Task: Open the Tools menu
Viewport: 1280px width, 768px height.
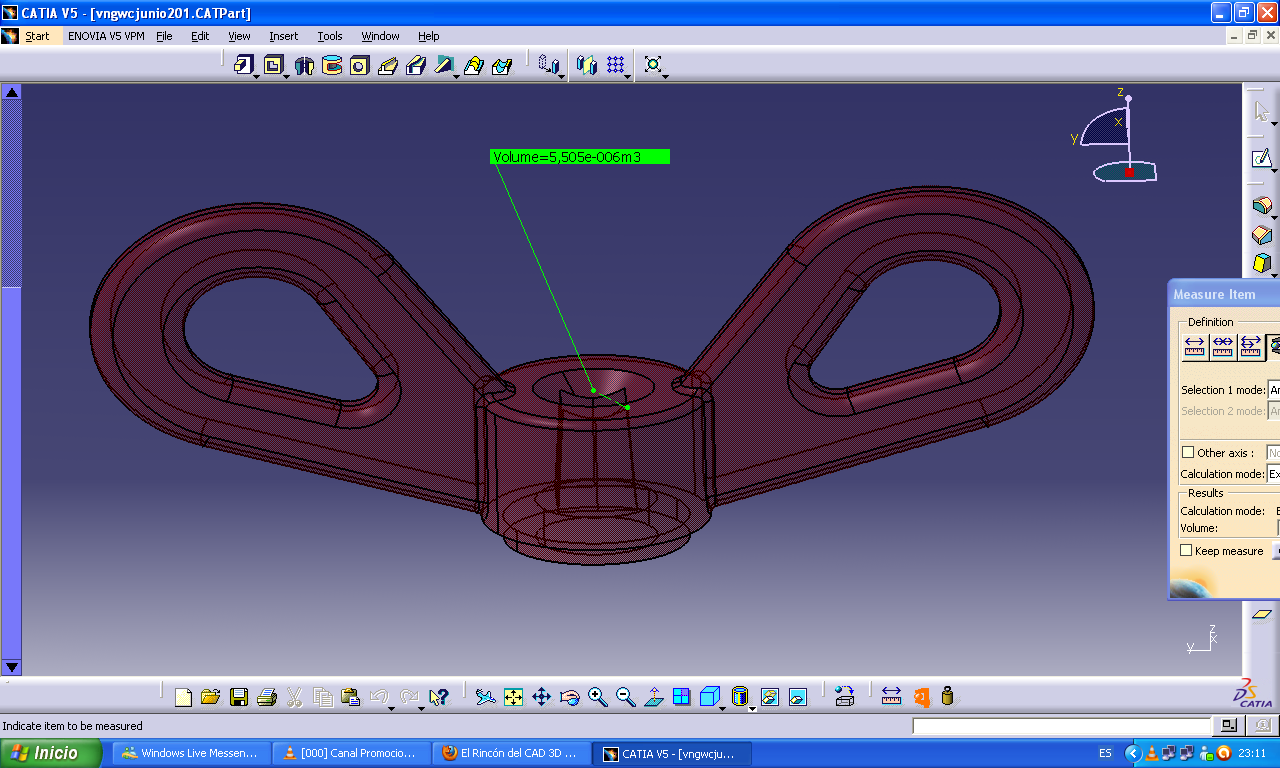Action: [x=330, y=36]
